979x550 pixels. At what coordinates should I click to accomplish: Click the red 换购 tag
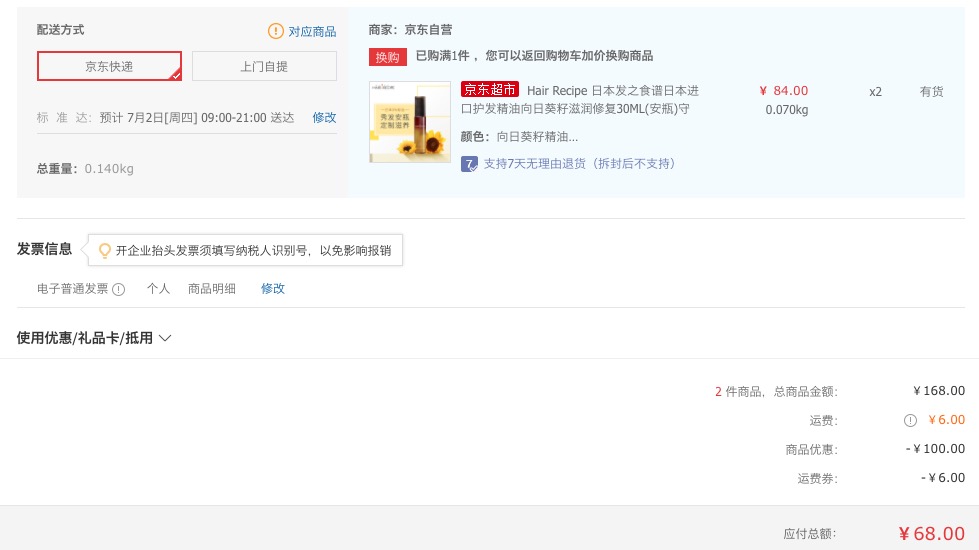click(388, 57)
